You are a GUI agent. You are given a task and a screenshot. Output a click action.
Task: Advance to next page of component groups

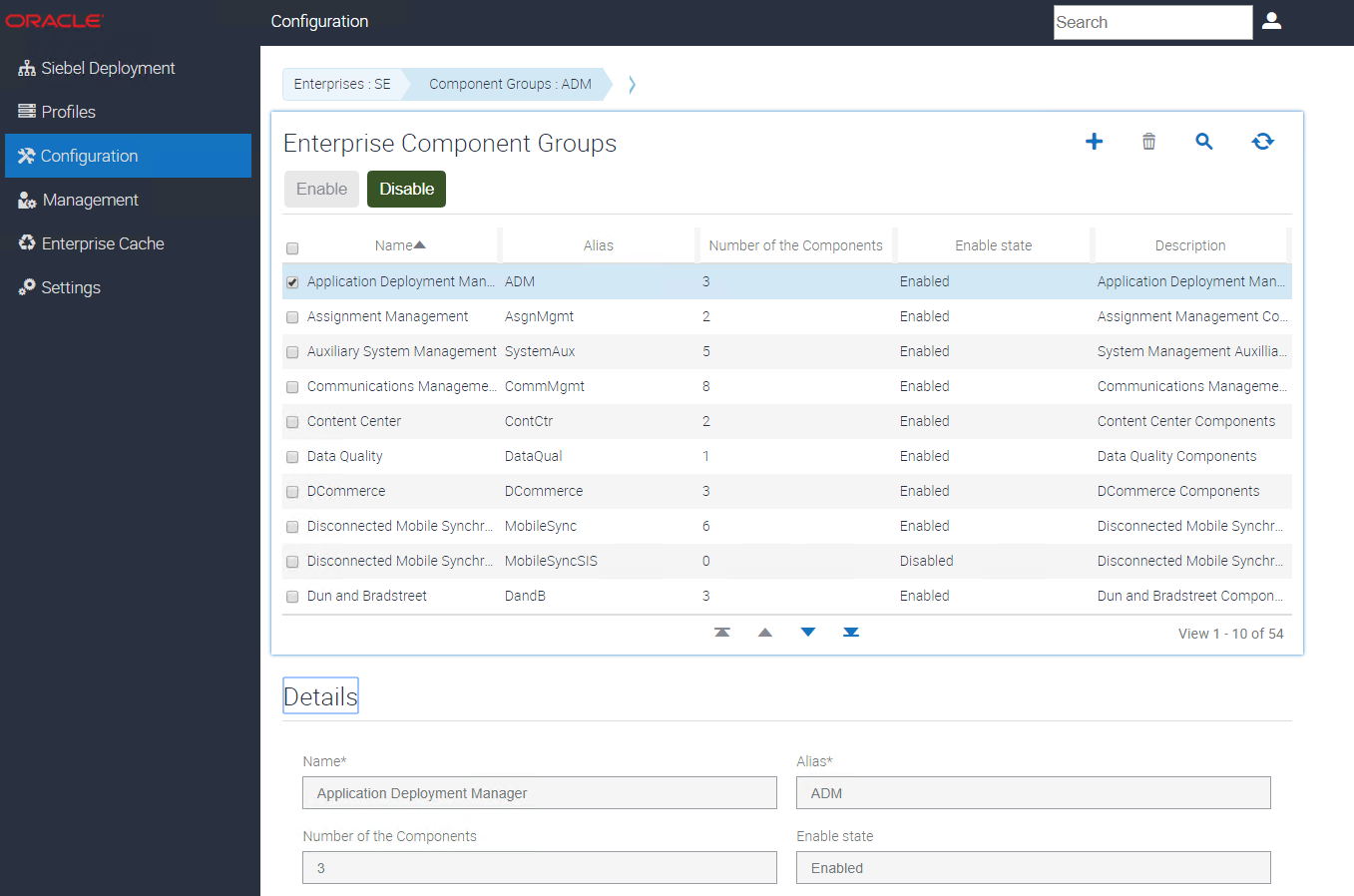(x=808, y=632)
